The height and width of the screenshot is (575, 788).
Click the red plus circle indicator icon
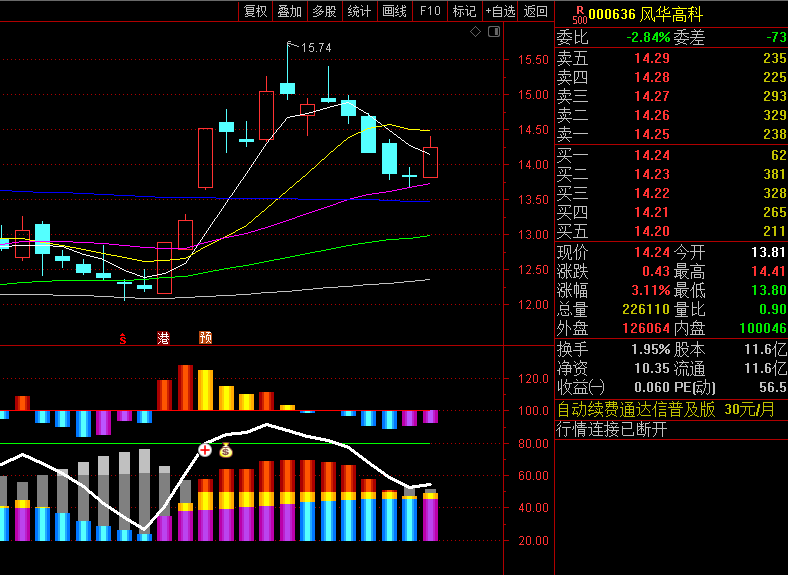(x=206, y=450)
